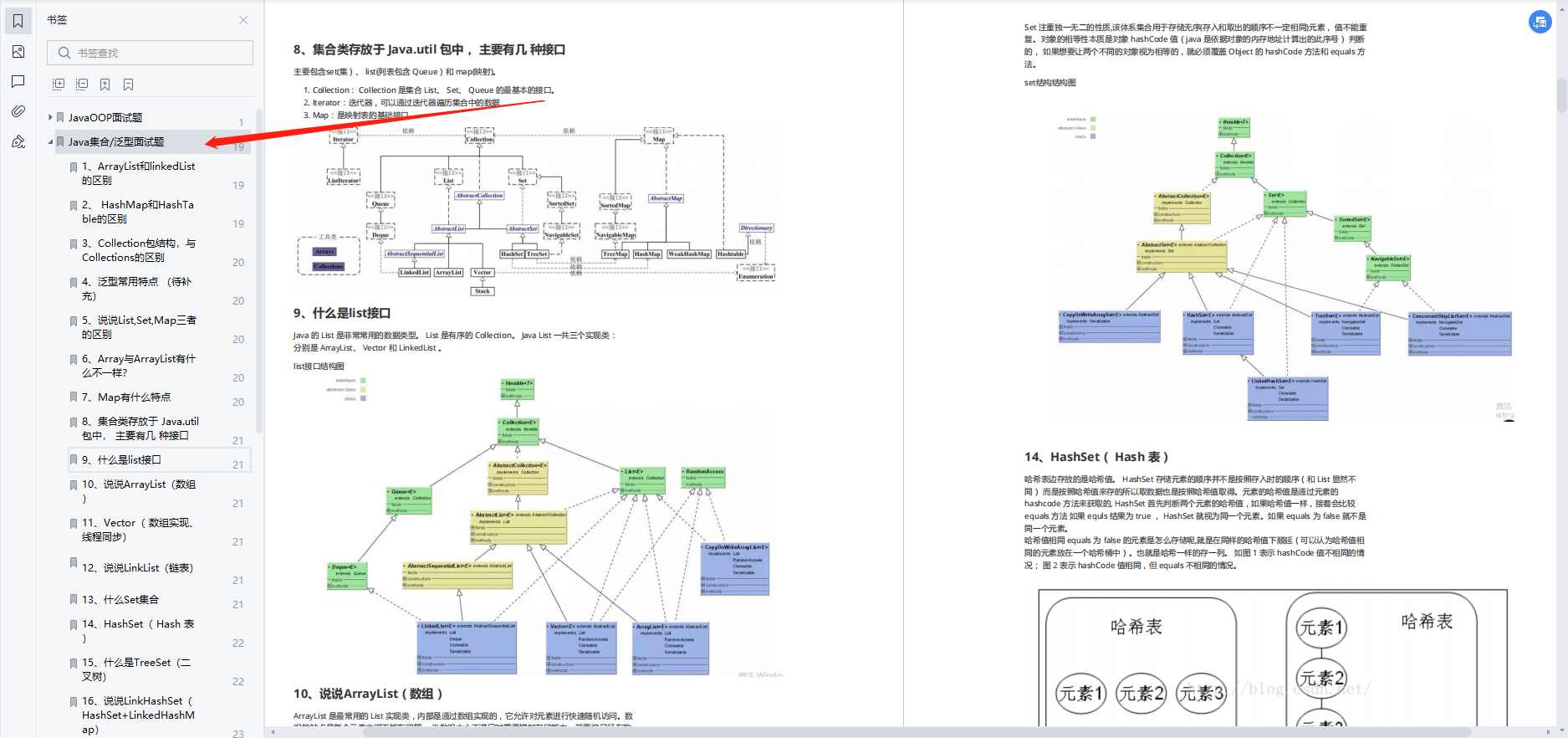The image size is (1568, 738).
Task: Click the magnifier icon in the bookmark search
Action: [64, 53]
